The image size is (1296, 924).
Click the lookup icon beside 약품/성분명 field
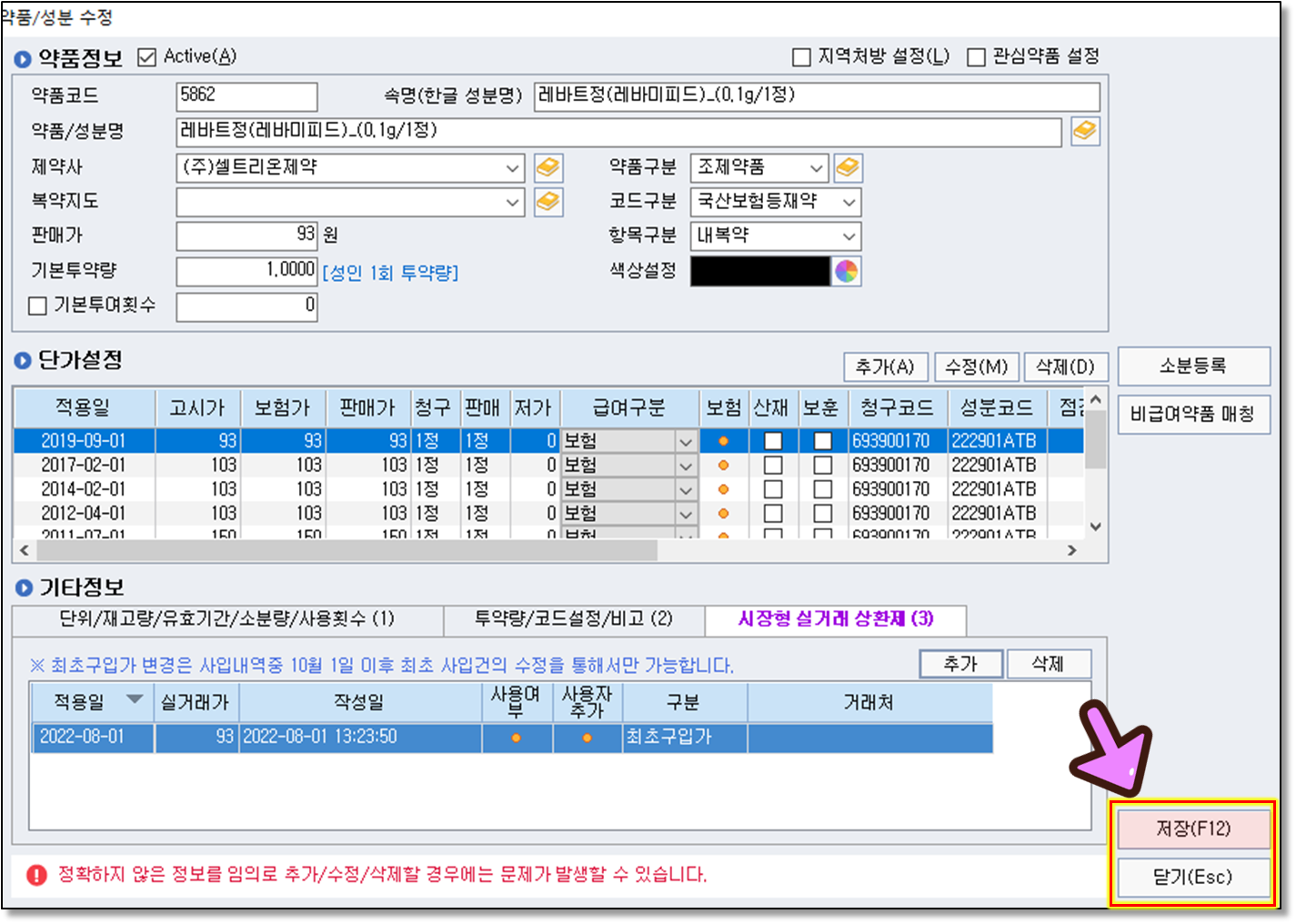pyautogui.click(x=1085, y=132)
